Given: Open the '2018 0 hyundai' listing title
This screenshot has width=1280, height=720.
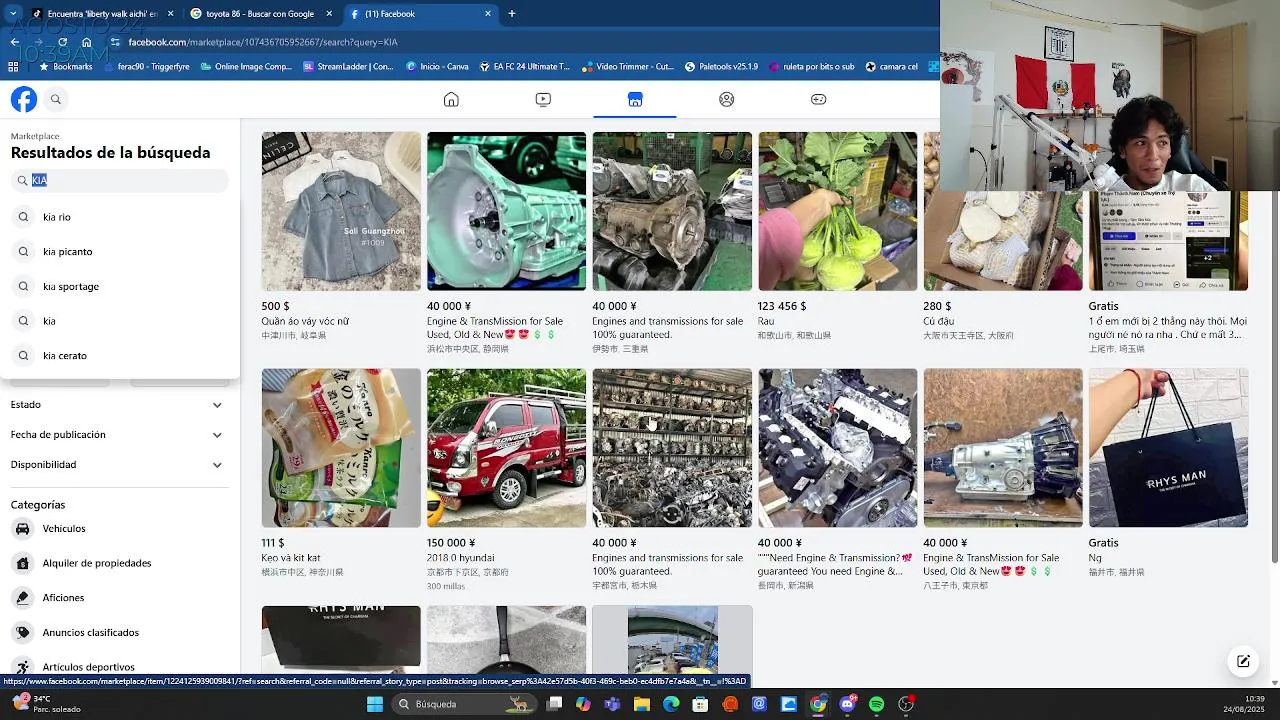Looking at the screenshot, I should coord(461,558).
